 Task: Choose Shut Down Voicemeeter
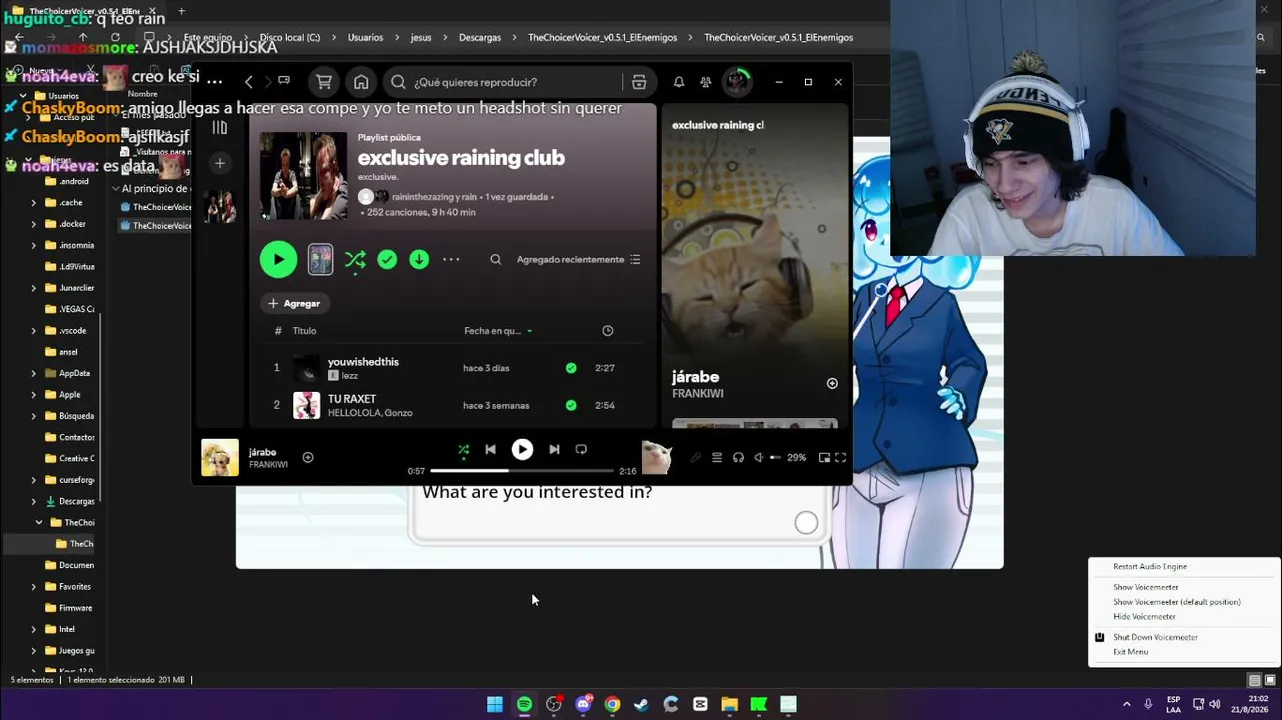coord(1155,637)
